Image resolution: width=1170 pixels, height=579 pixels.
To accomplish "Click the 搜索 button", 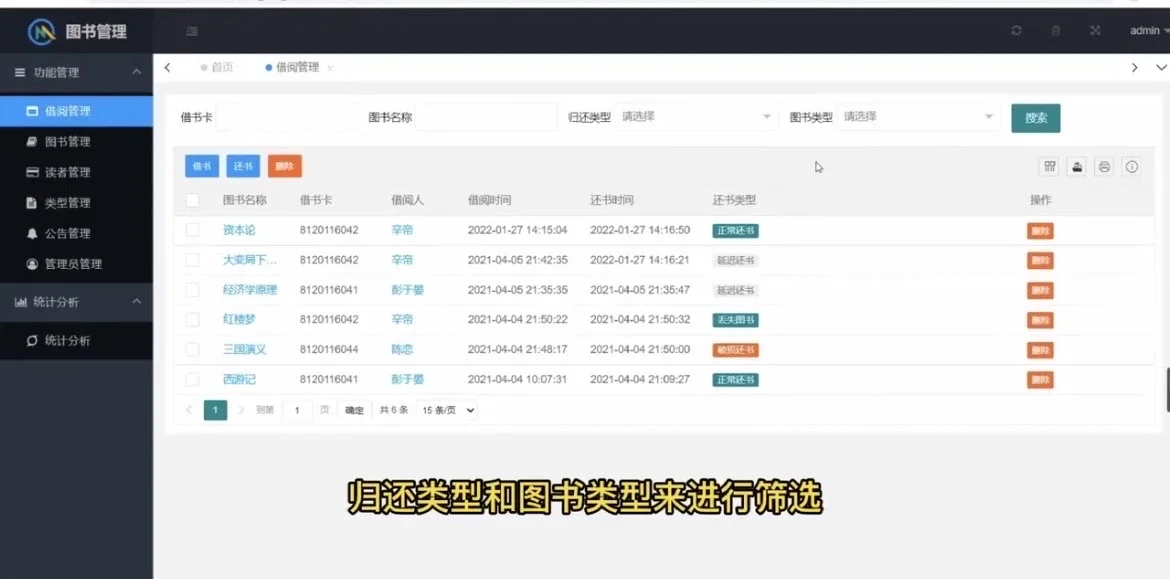I will point(1035,117).
